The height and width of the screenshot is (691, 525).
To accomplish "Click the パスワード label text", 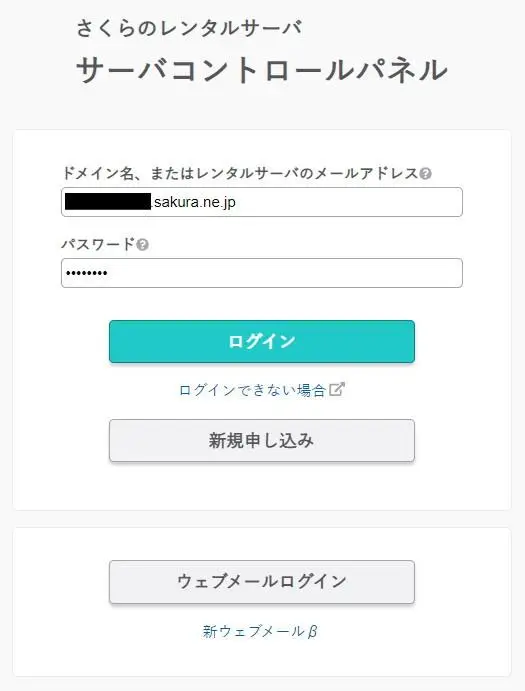I will coord(98,244).
